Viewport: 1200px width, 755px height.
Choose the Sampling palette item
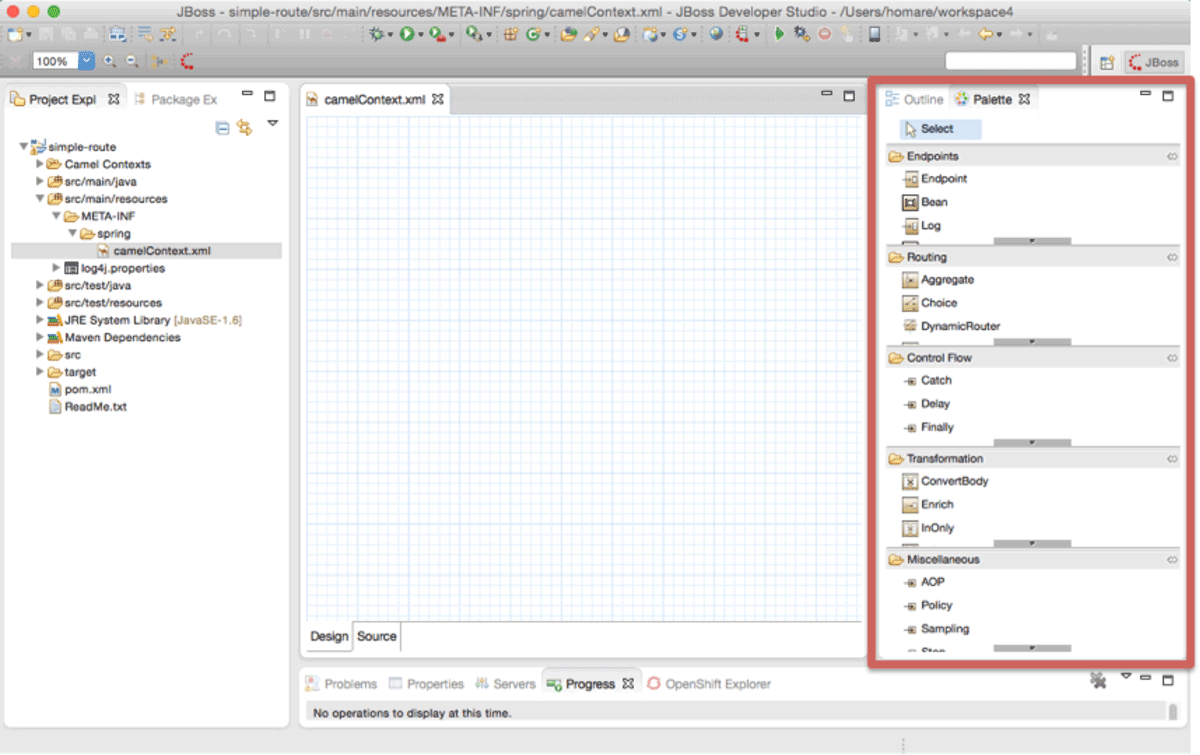(936, 629)
